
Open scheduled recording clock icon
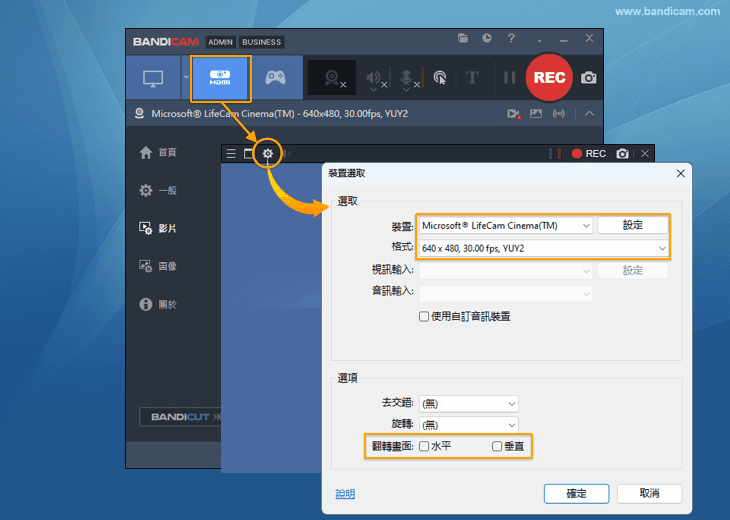pos(487,38)
